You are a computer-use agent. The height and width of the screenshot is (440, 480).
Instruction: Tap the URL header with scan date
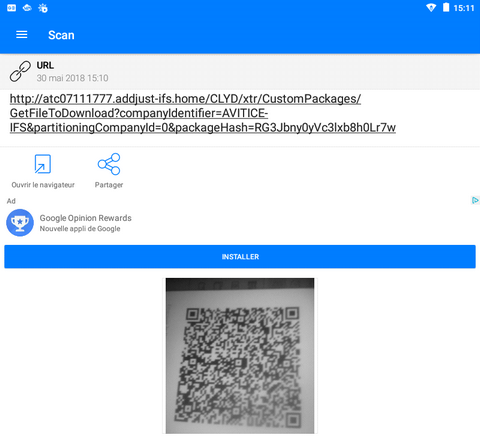[240, 71]
